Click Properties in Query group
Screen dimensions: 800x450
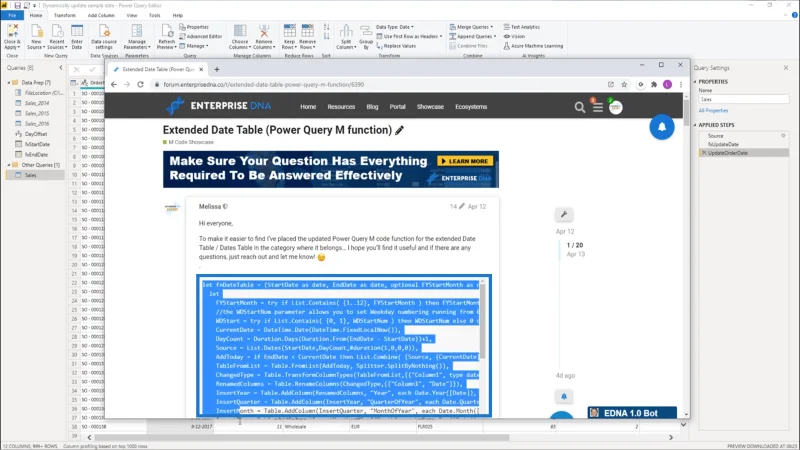[194, 27]
